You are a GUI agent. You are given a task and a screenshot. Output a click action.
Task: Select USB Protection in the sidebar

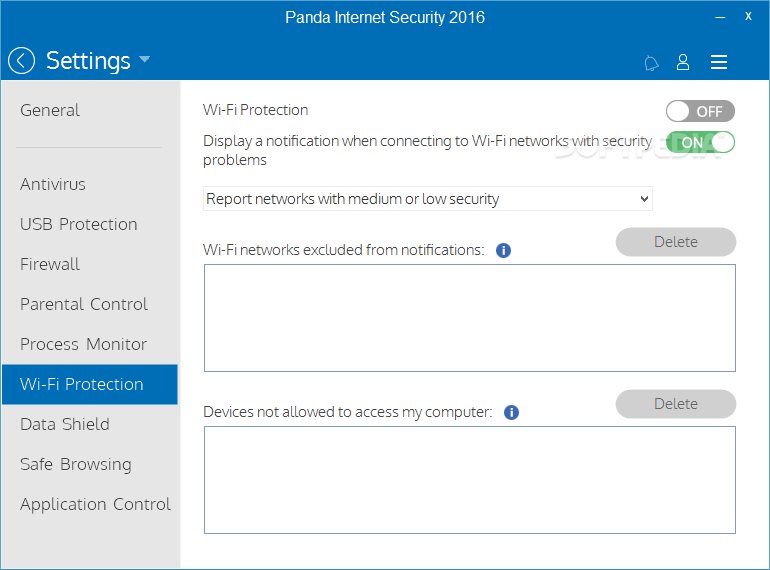[79, 224]
